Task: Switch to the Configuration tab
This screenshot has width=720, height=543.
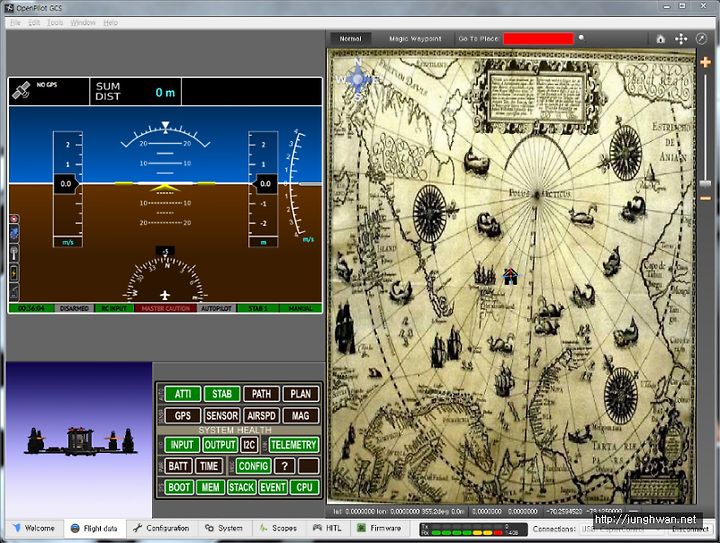Action: (161, 528)
